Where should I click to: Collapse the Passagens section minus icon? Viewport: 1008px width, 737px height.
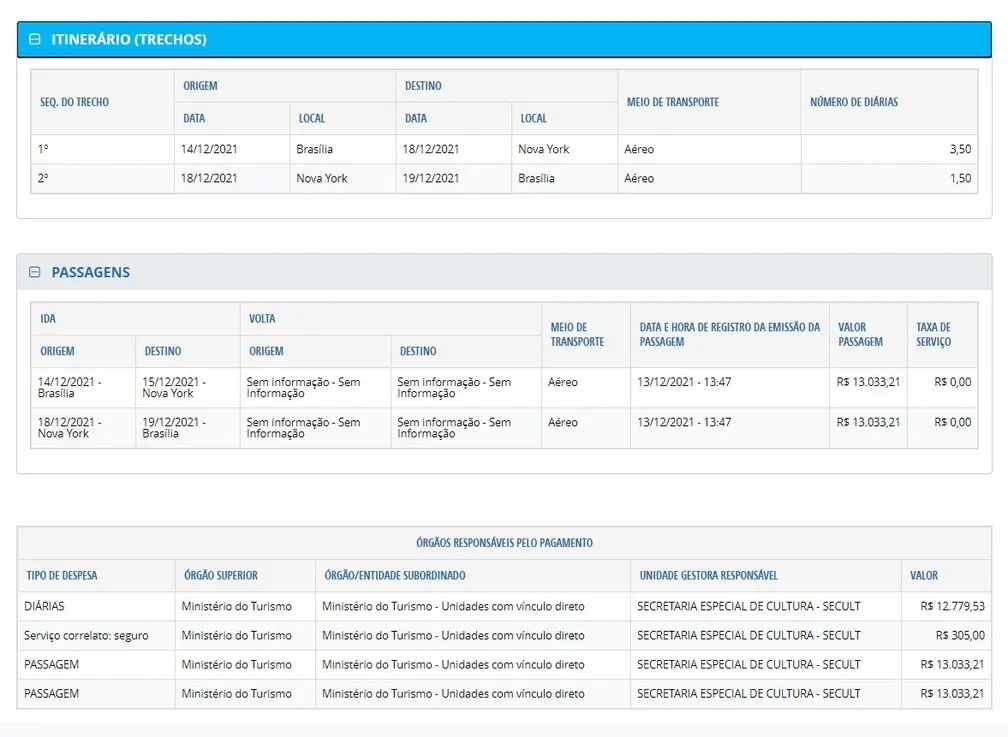click(35, 272)
